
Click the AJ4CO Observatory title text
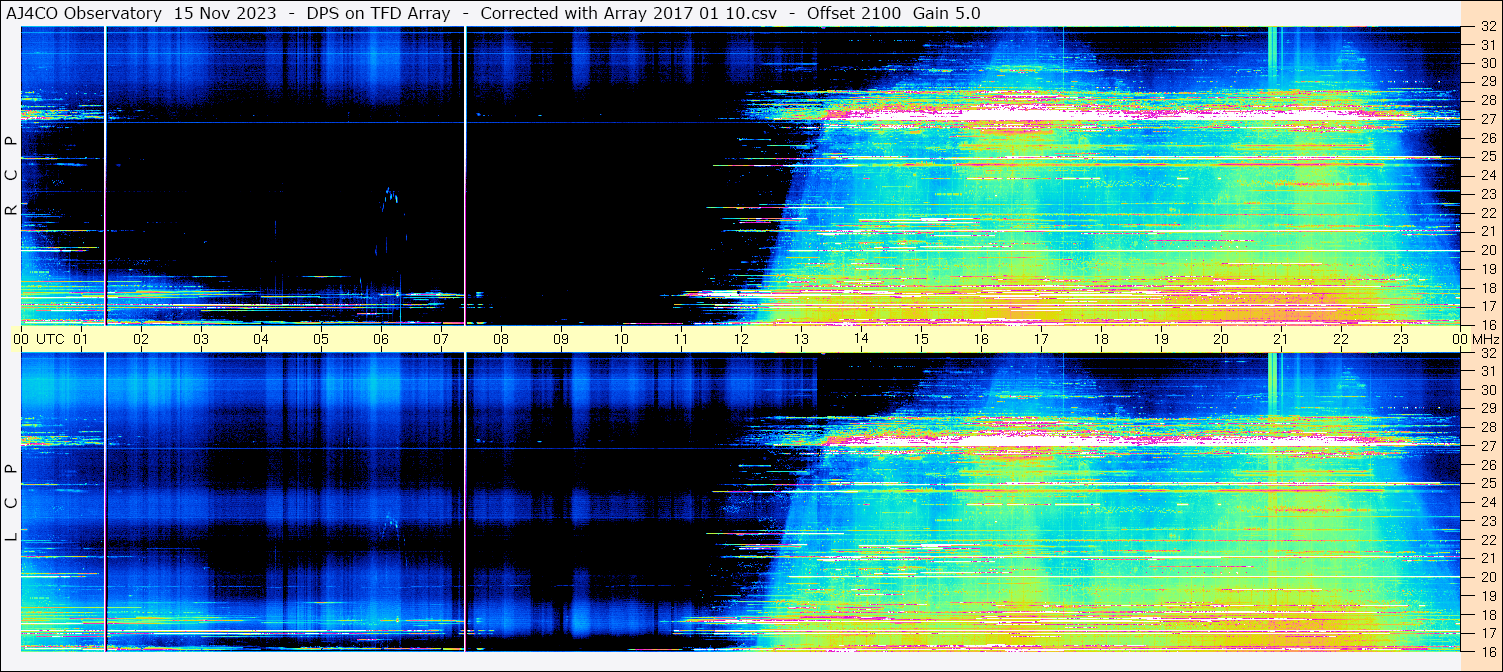coord(82,13)
